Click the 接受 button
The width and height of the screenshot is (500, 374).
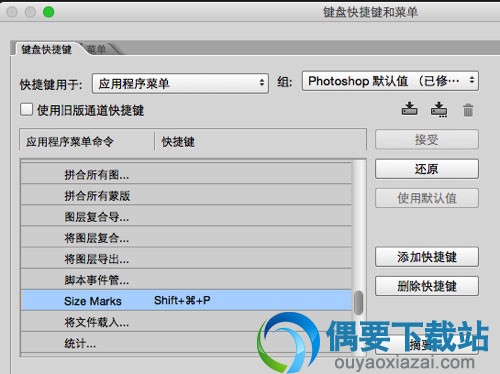(427, 139)
